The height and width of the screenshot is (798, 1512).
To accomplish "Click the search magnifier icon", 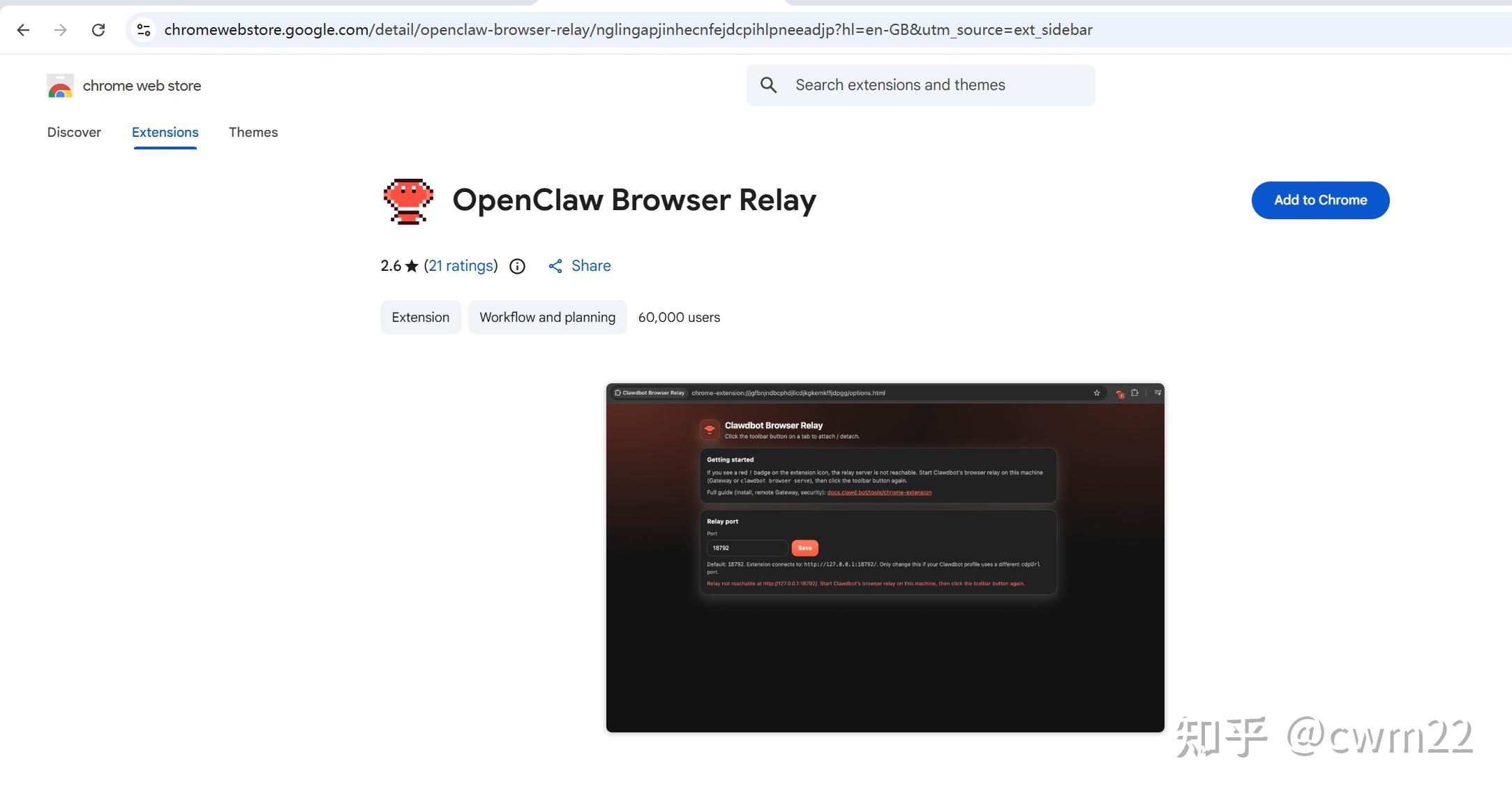I will 768,85.
